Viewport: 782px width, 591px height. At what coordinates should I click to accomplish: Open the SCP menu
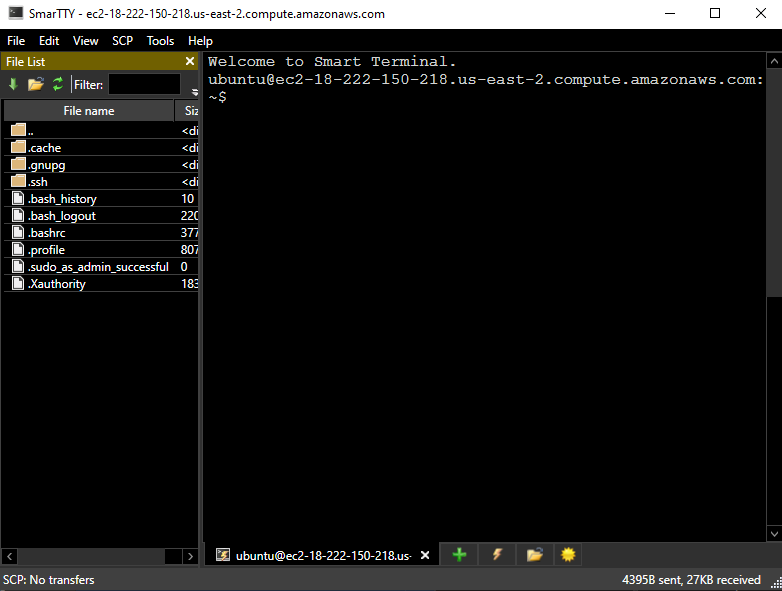[122, 41]
